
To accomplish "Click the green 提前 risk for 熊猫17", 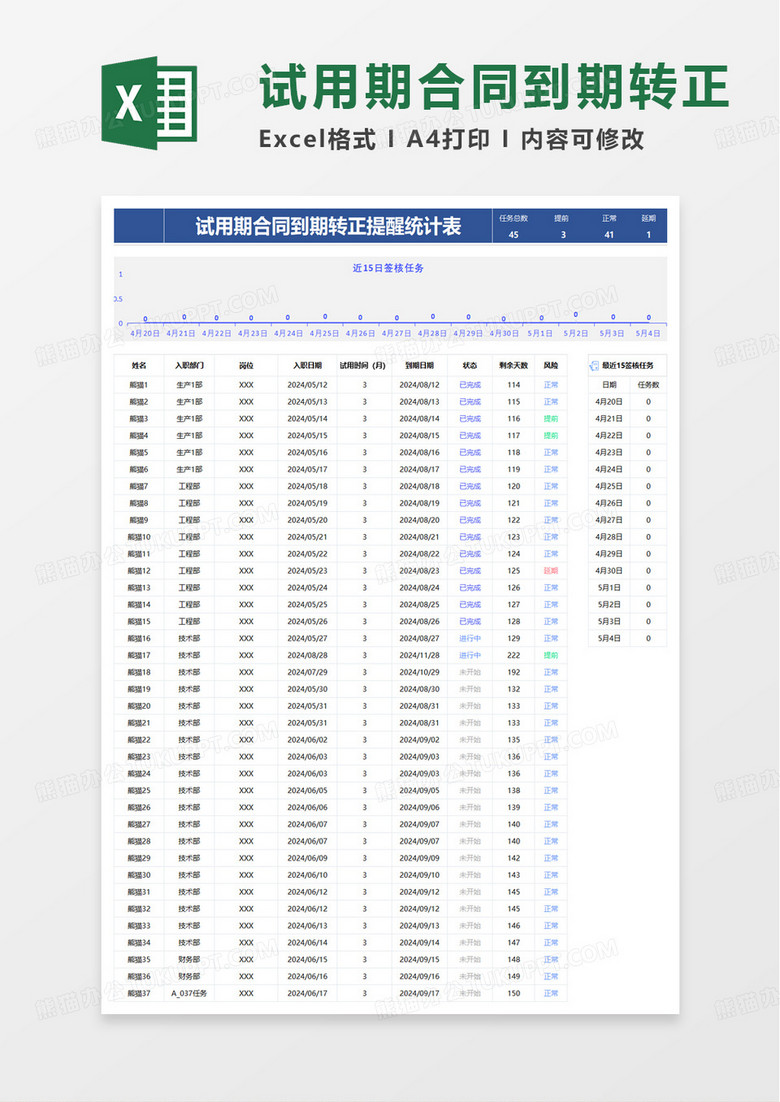I will pyautogui.click(x=551, y=655).
